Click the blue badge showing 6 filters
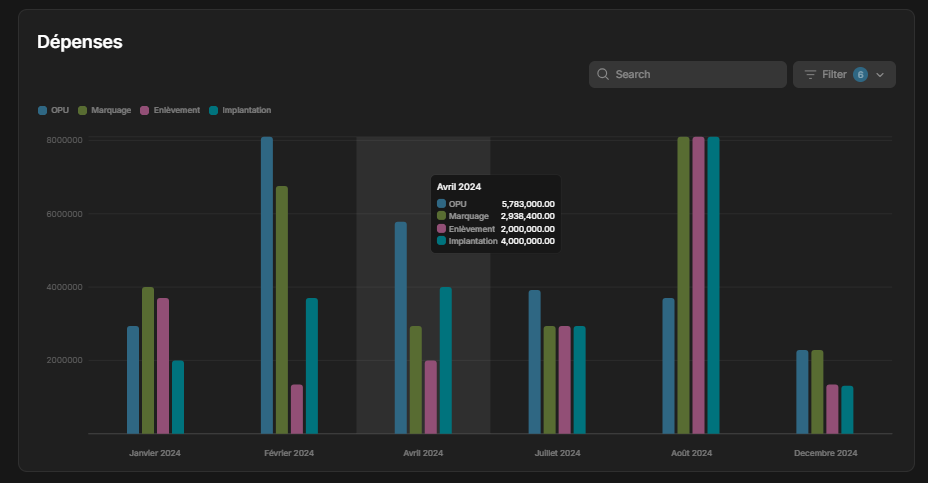 coord(860,75)
